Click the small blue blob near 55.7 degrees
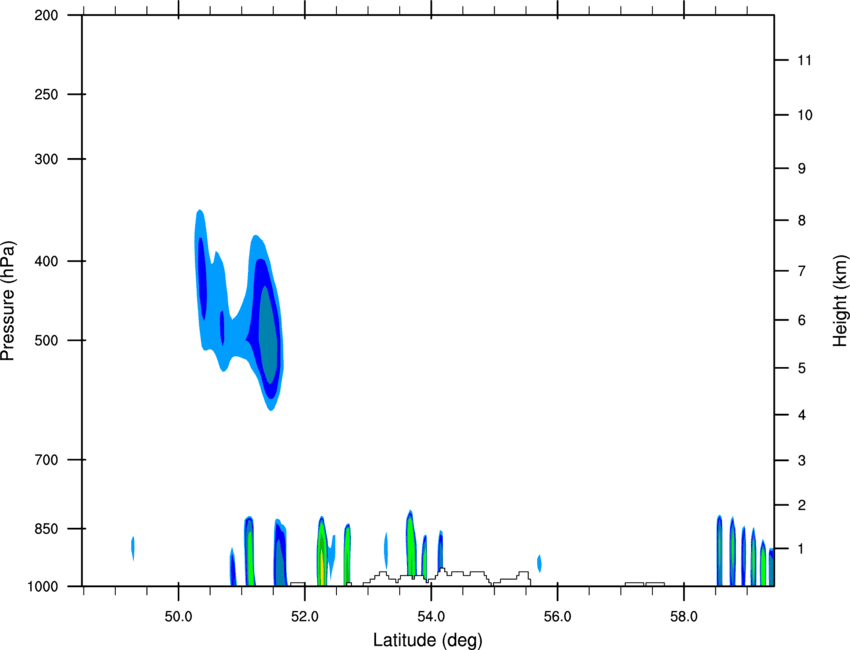The image size is (850, 650). [x=539, y=563]
